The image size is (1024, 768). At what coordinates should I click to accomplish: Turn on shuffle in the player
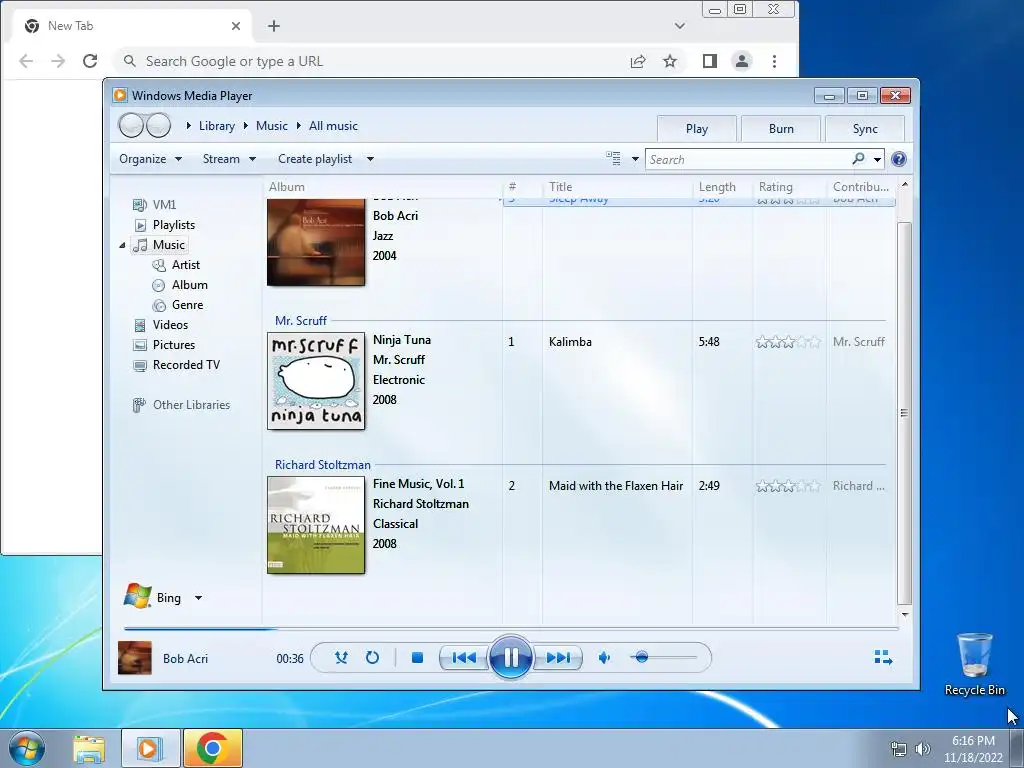pos(341,658)
